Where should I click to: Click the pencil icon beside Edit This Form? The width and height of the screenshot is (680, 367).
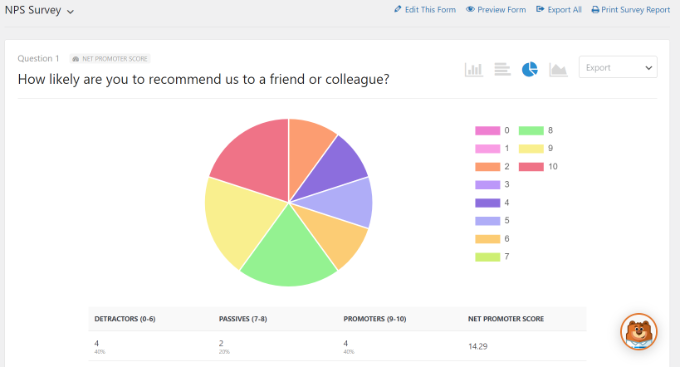[x=398, y=9]
